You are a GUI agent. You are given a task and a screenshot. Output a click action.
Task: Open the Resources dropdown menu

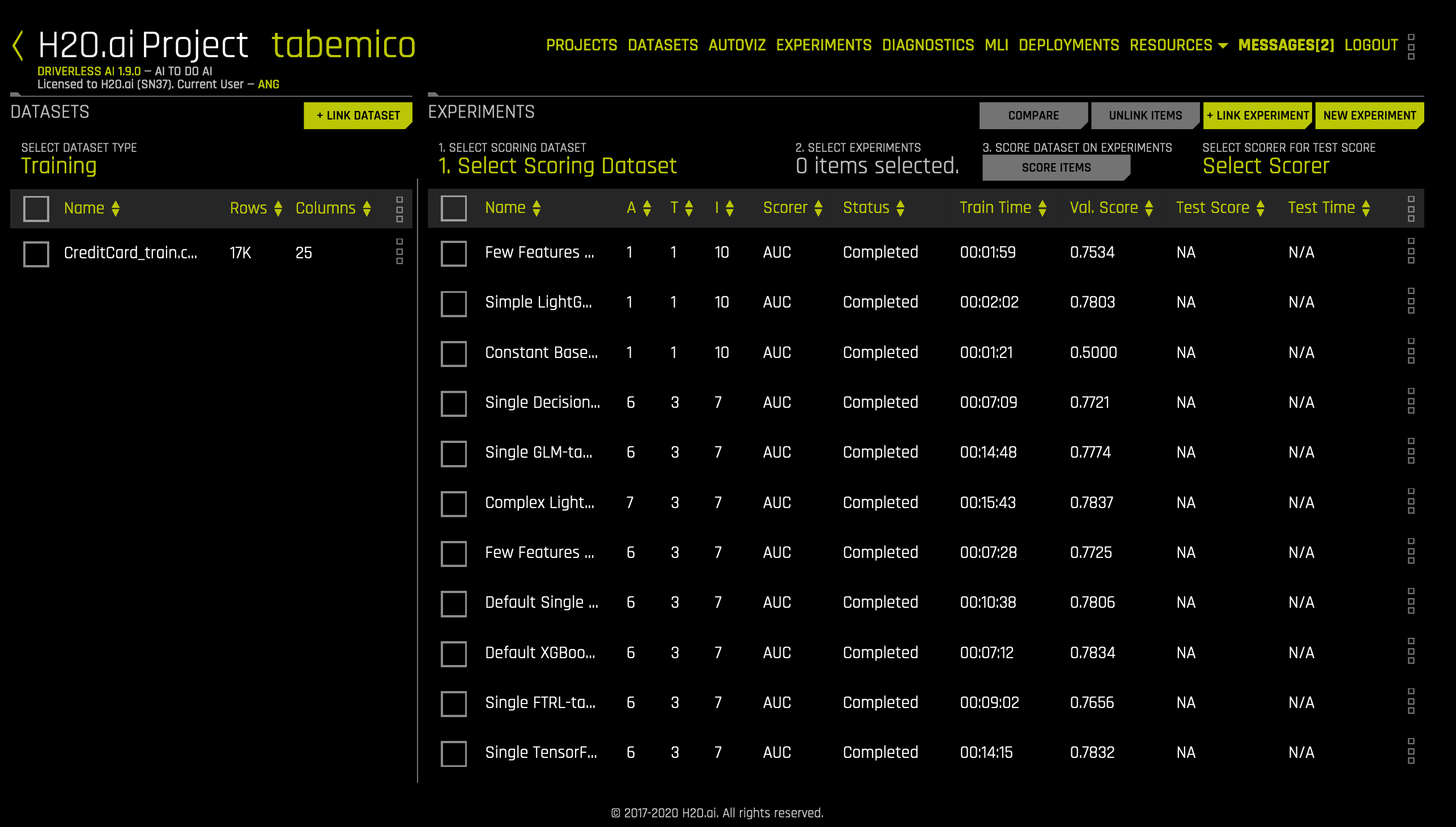click(x=1180, y=45)
